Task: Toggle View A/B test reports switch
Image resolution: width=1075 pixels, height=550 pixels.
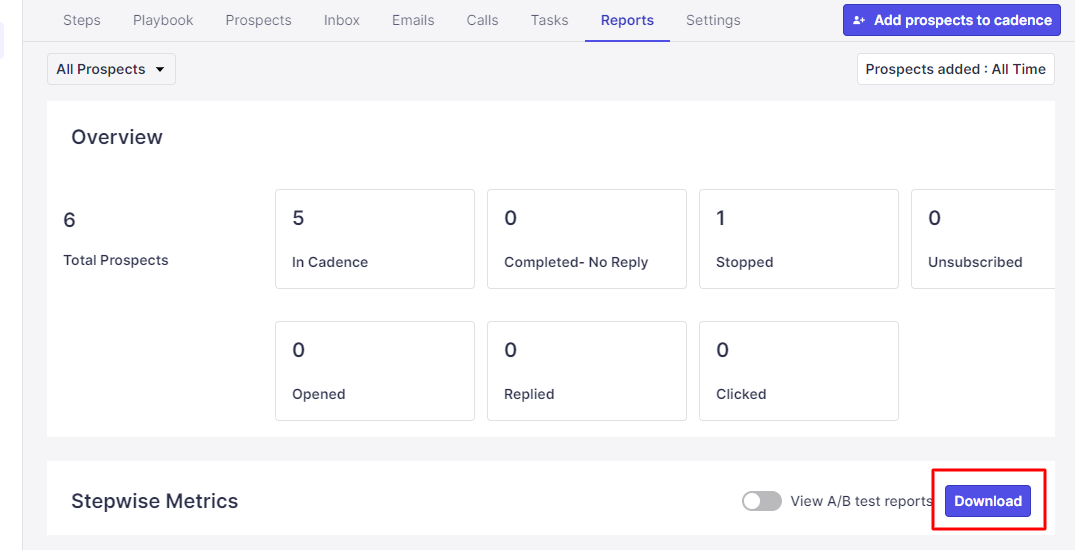Action: (761, 501)
